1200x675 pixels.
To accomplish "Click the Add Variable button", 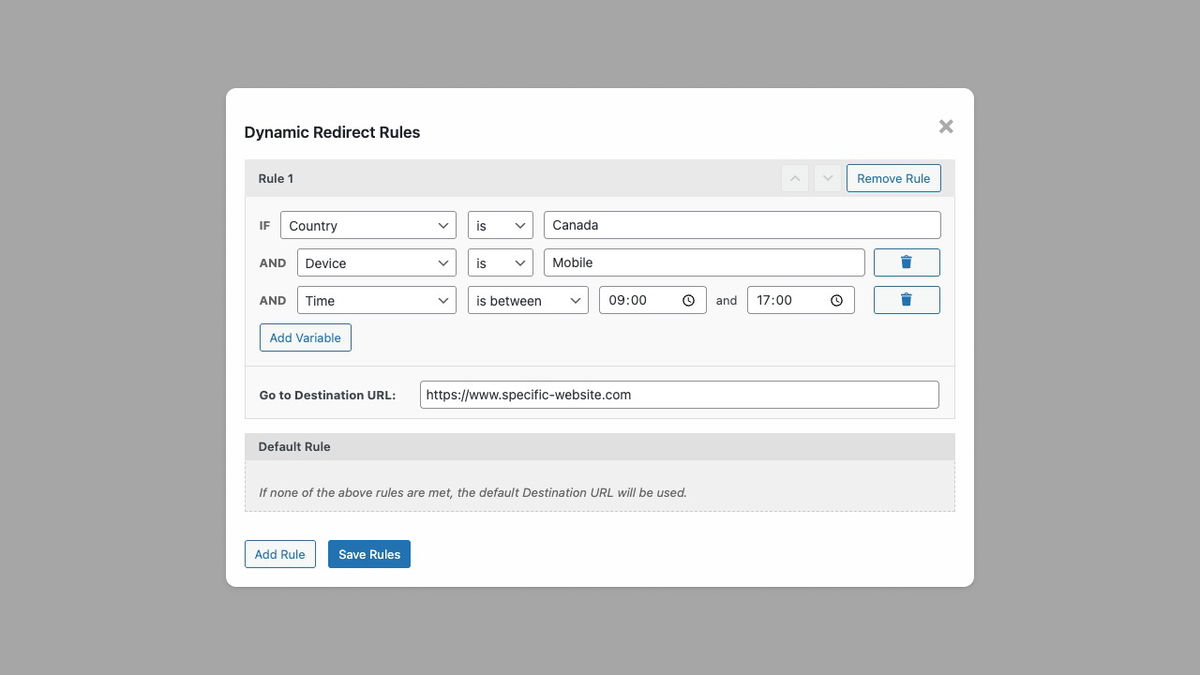I will [x=305, y=337].
